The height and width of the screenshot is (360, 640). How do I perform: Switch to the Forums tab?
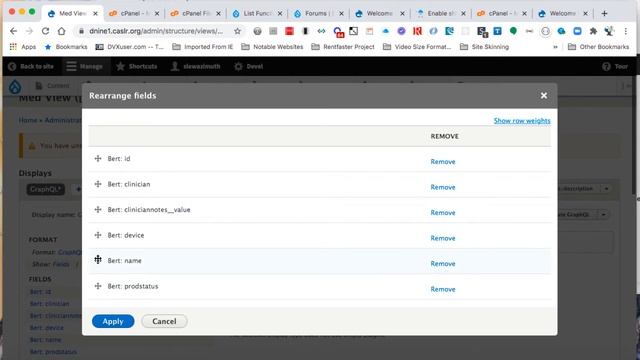(319, 13)
